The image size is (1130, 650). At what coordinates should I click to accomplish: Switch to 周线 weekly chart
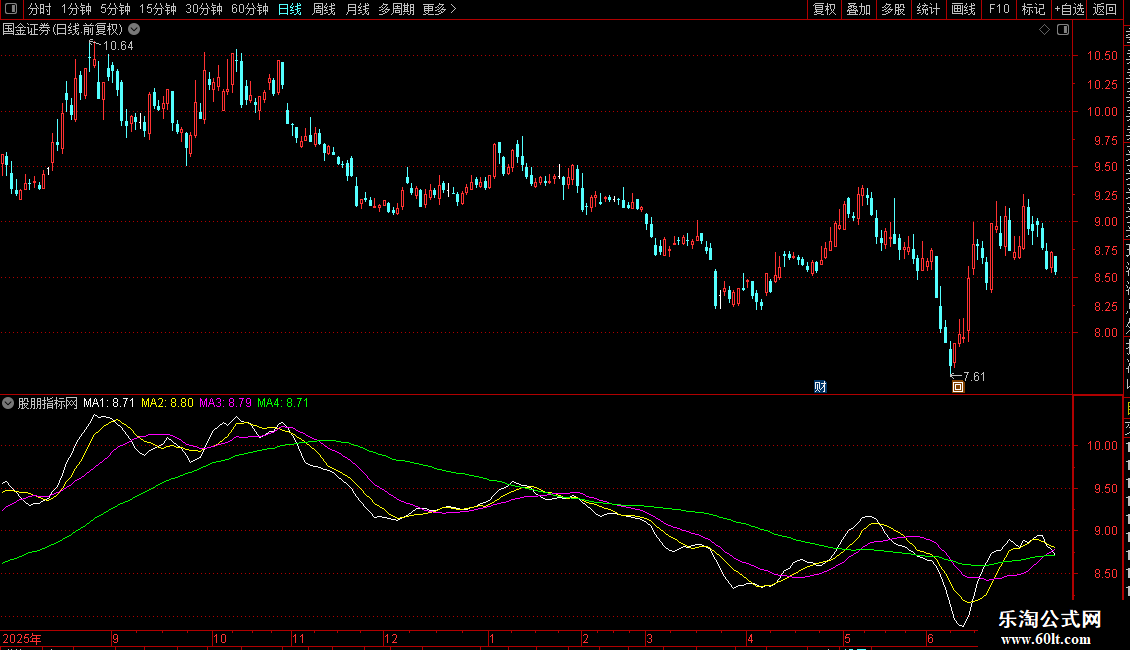tap(324, 9)
